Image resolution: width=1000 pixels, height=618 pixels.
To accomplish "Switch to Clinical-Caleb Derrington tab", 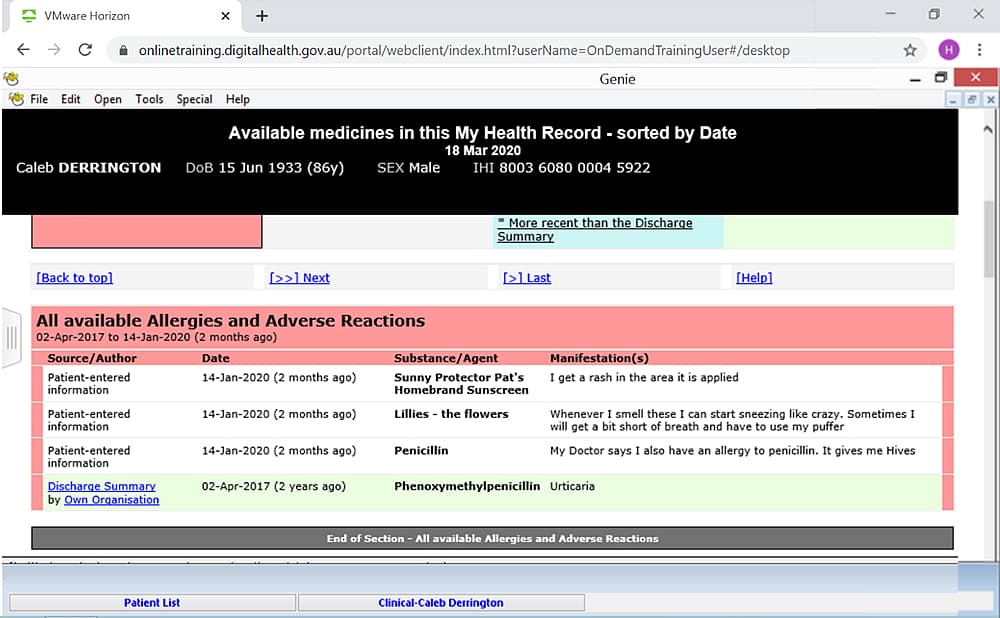I will (440, 603).
